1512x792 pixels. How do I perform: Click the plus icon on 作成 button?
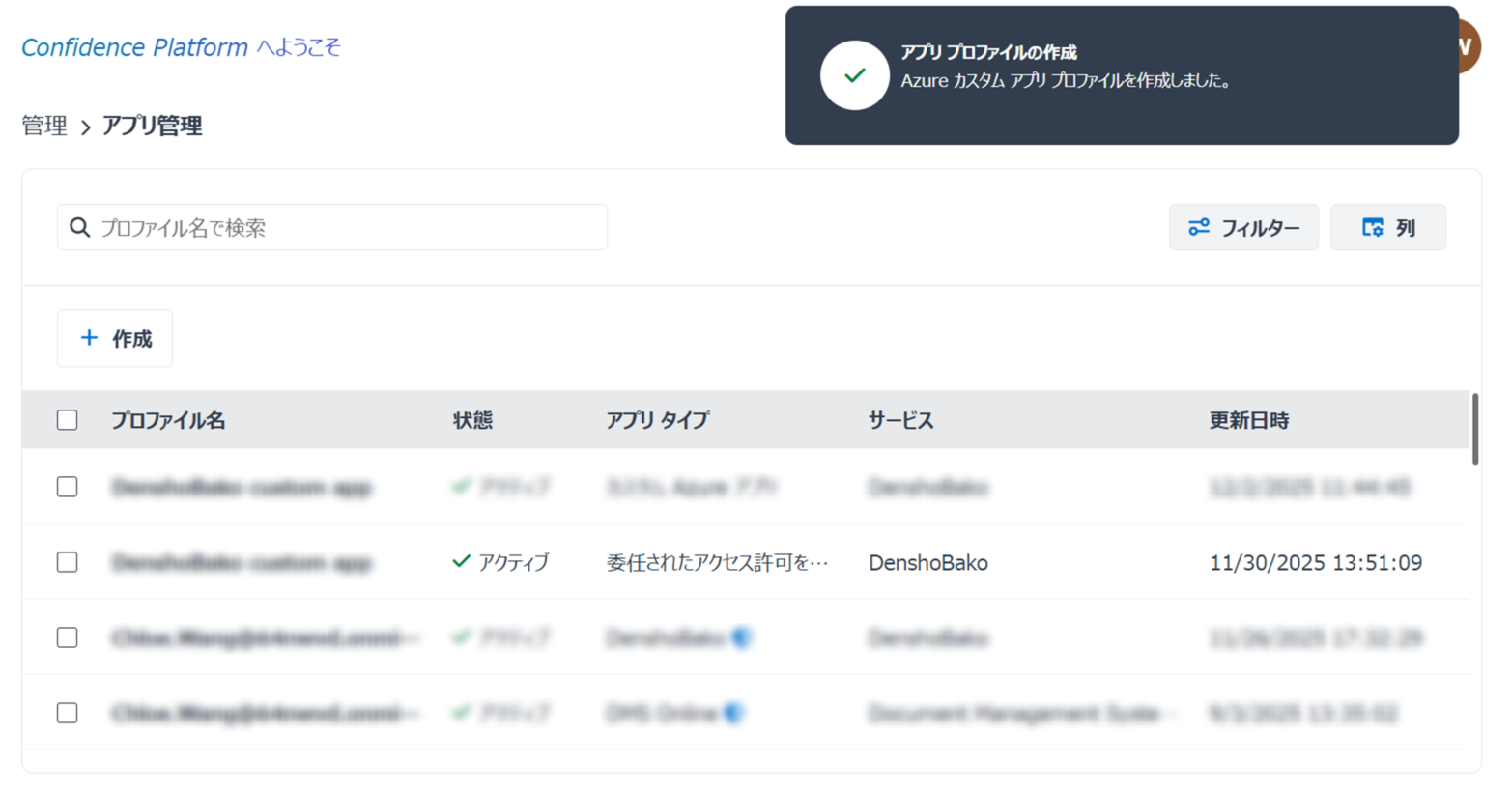pyautogui.click(x=89, y=337)
